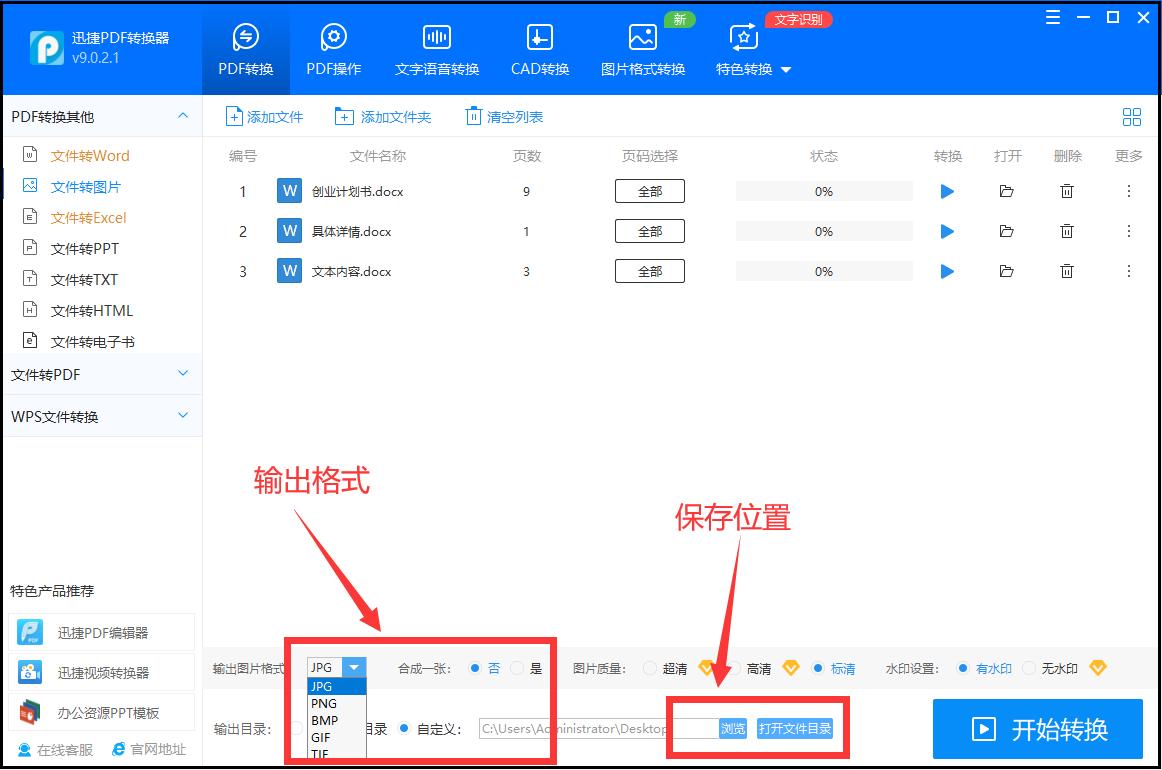Image resolution: width=1162 pixels, height=770 pixels.
Task: Open output folder icon for 具体详情.docx
Action: coord(1006,231)
